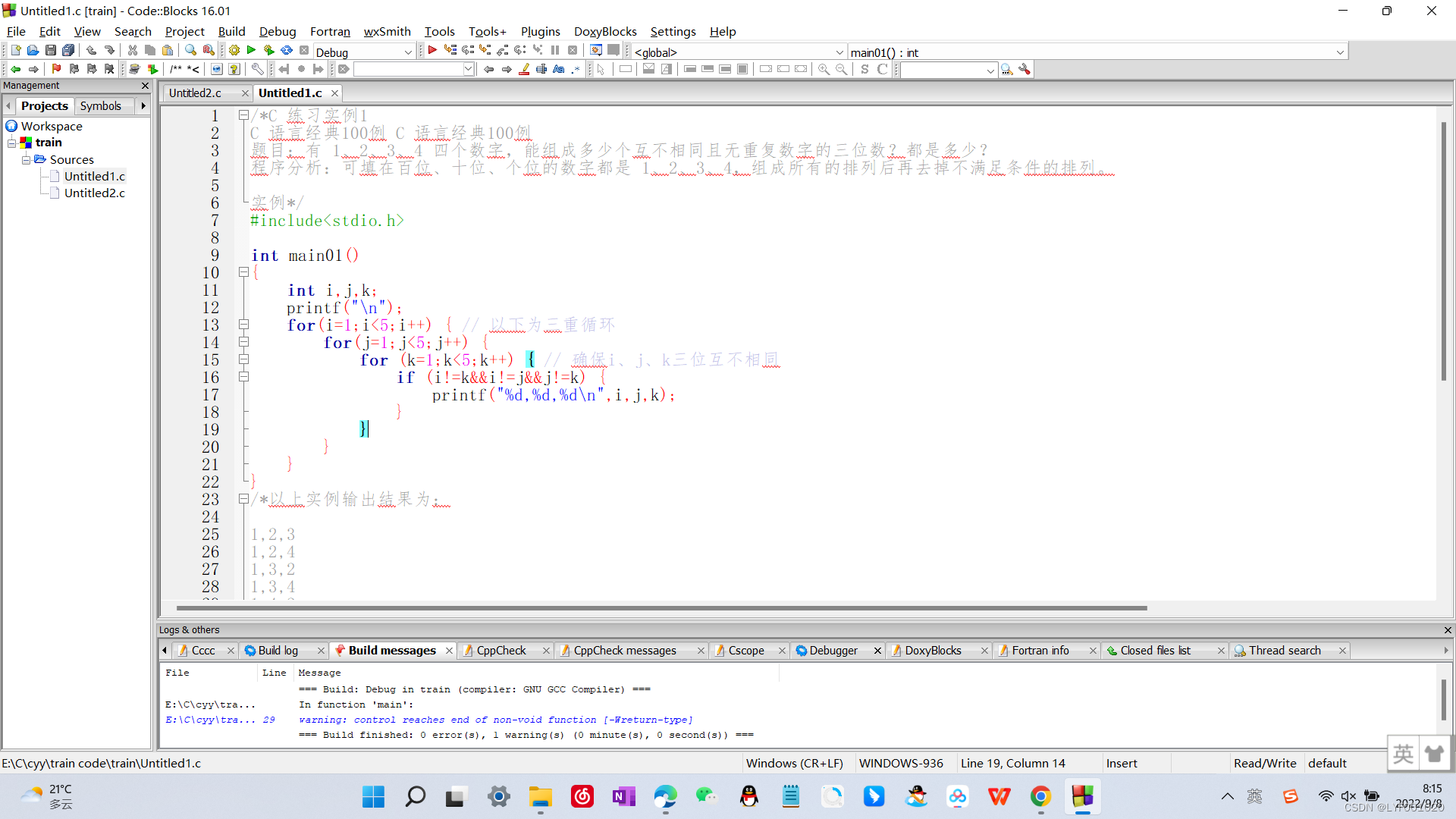Switch to the Untitled2.c editor tab
Screen dimensions: 1456x819
196,93
